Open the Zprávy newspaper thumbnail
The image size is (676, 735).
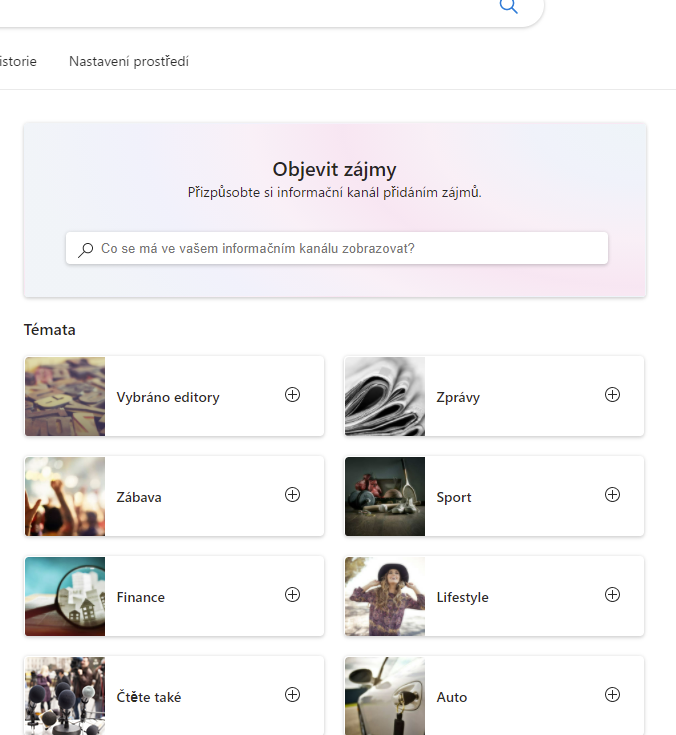click(385, 397)
